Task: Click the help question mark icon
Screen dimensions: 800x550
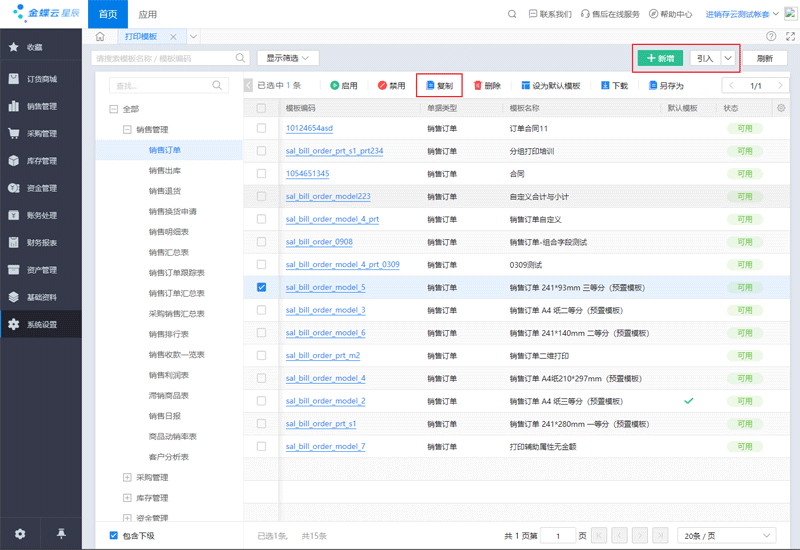Action: point(771,36)
